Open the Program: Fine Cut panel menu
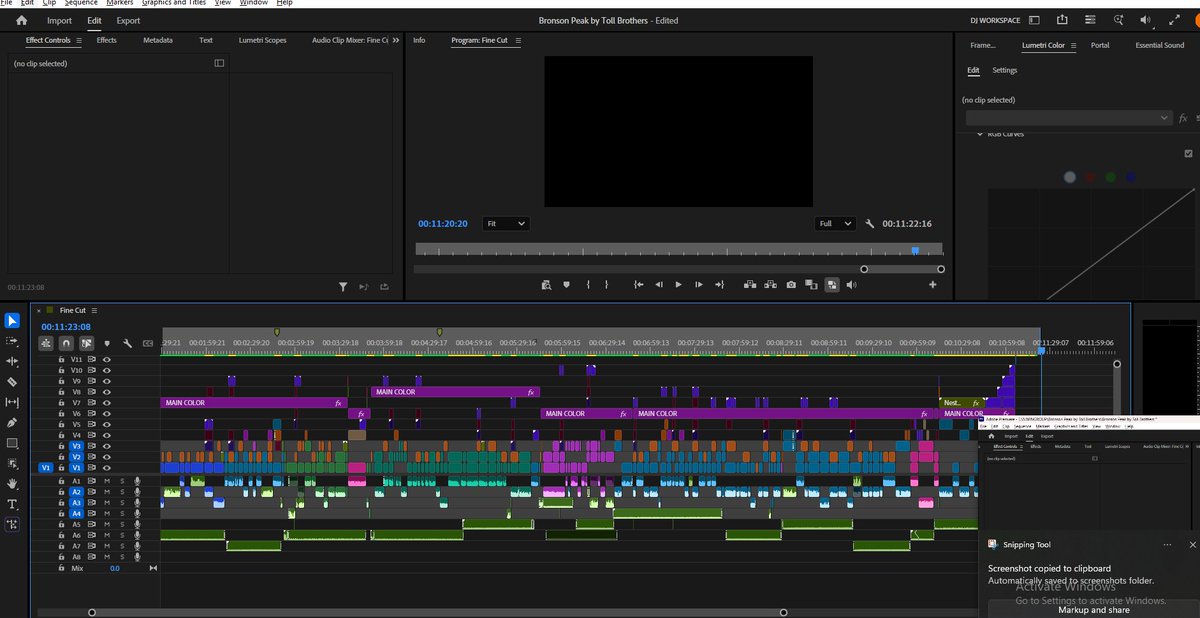1200x618 pixels. coord(516,41)
